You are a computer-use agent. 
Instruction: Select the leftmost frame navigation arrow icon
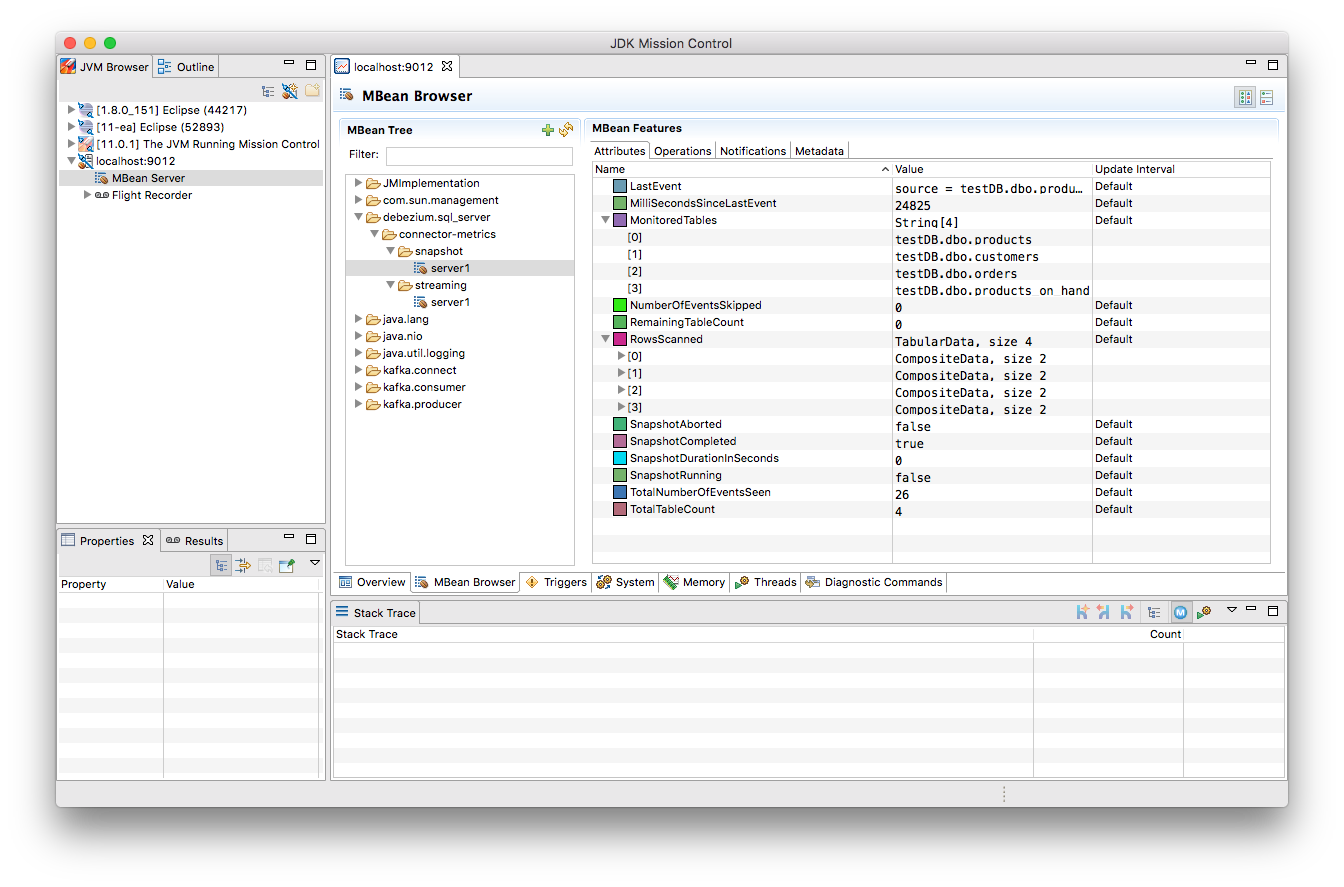pos(1083,611)
